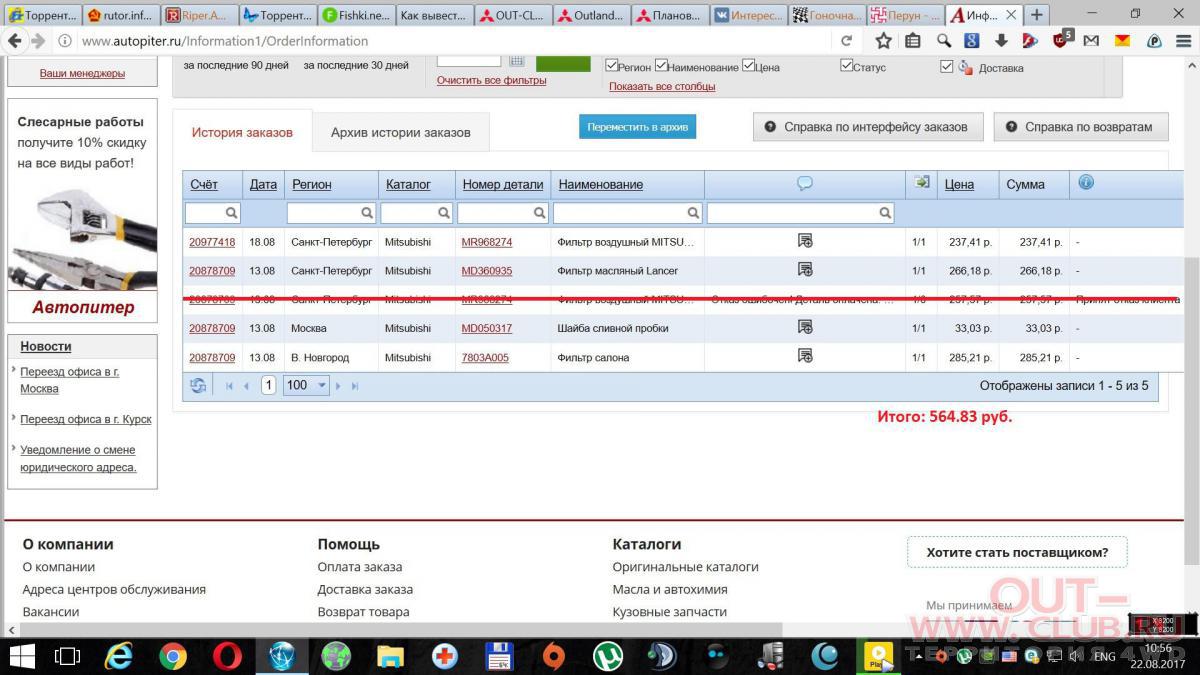Open the Ваши менеджеры link
1200x675 pixels.
tap(82, 73)
